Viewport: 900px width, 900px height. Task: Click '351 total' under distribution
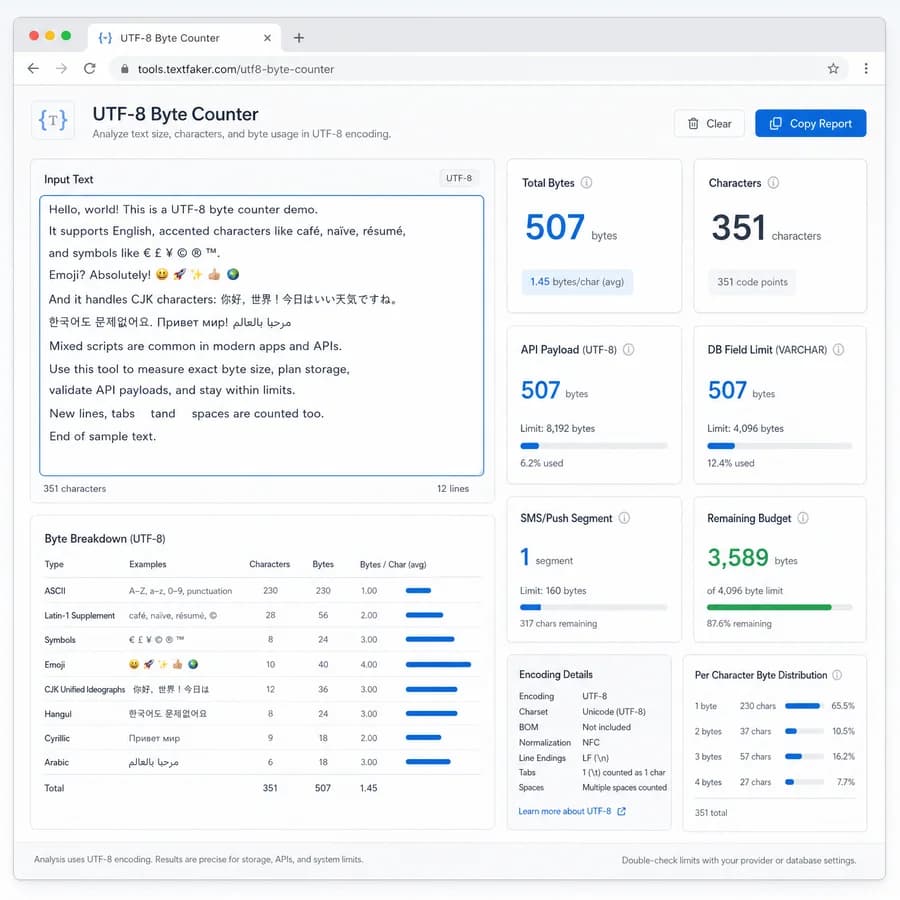click(711, 813)
